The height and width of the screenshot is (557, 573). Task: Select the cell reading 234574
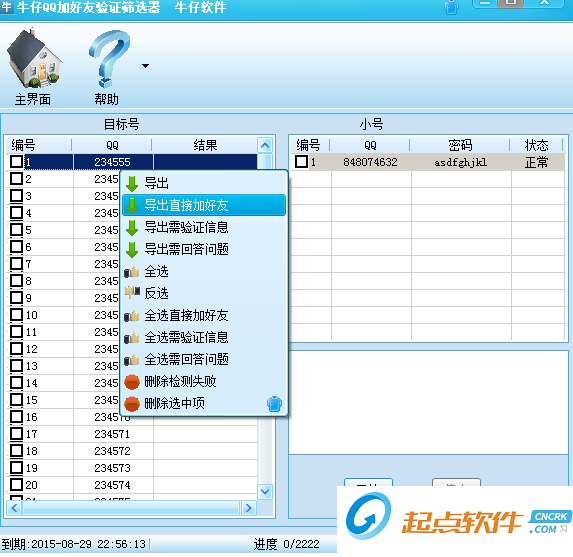click(113, 485)
